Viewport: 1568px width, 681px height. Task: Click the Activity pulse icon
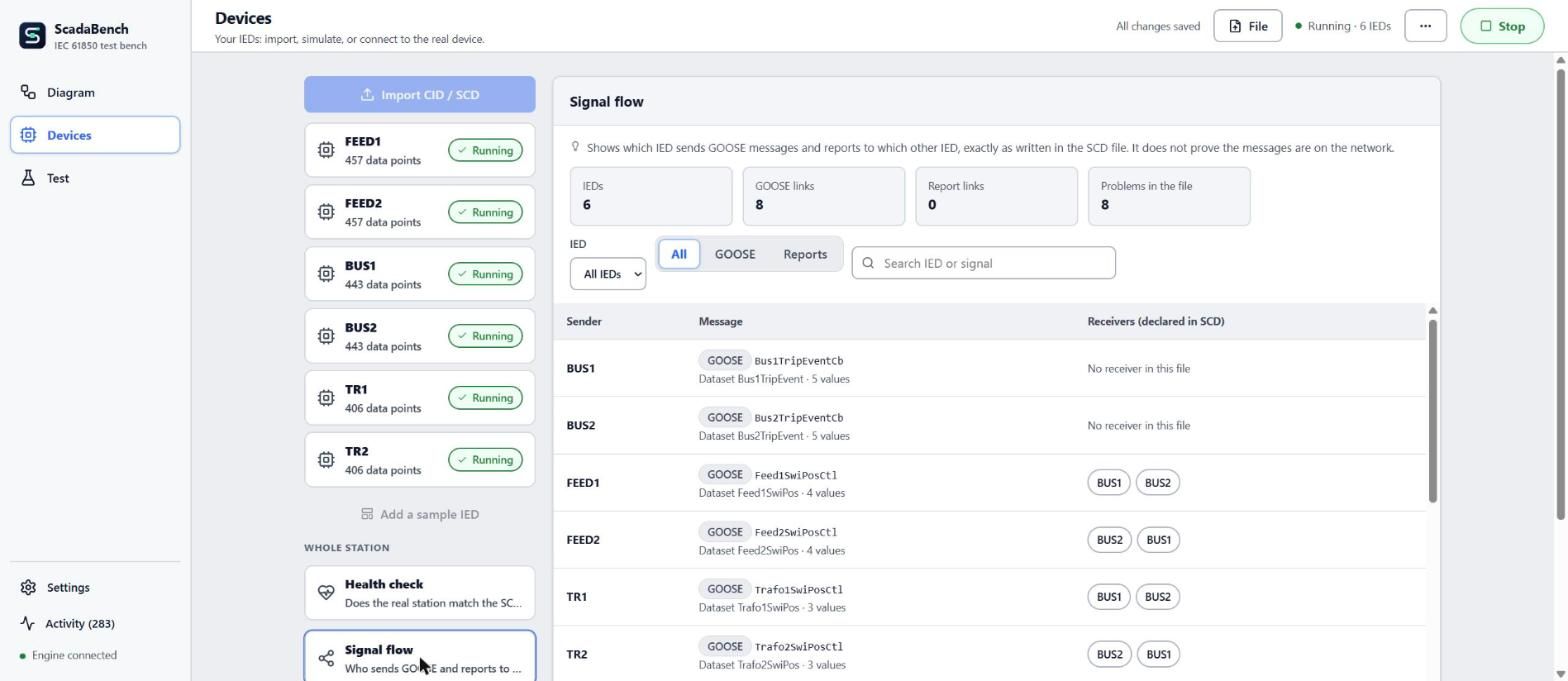point(28,623)
